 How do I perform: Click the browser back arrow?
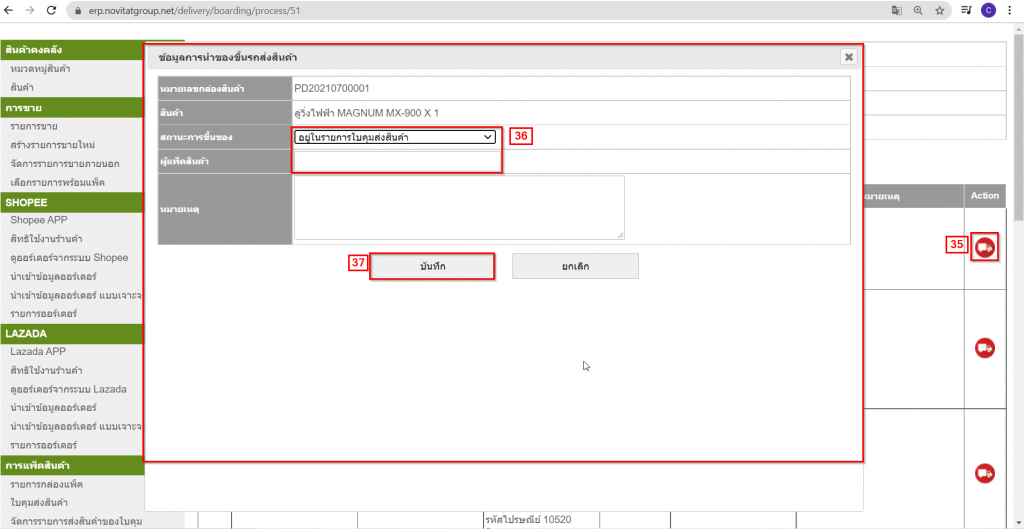click(10, 10)
